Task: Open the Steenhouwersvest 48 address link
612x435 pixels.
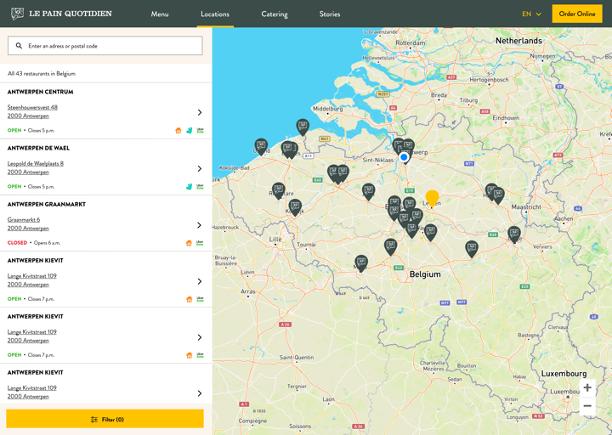Action: coord(32,107)
